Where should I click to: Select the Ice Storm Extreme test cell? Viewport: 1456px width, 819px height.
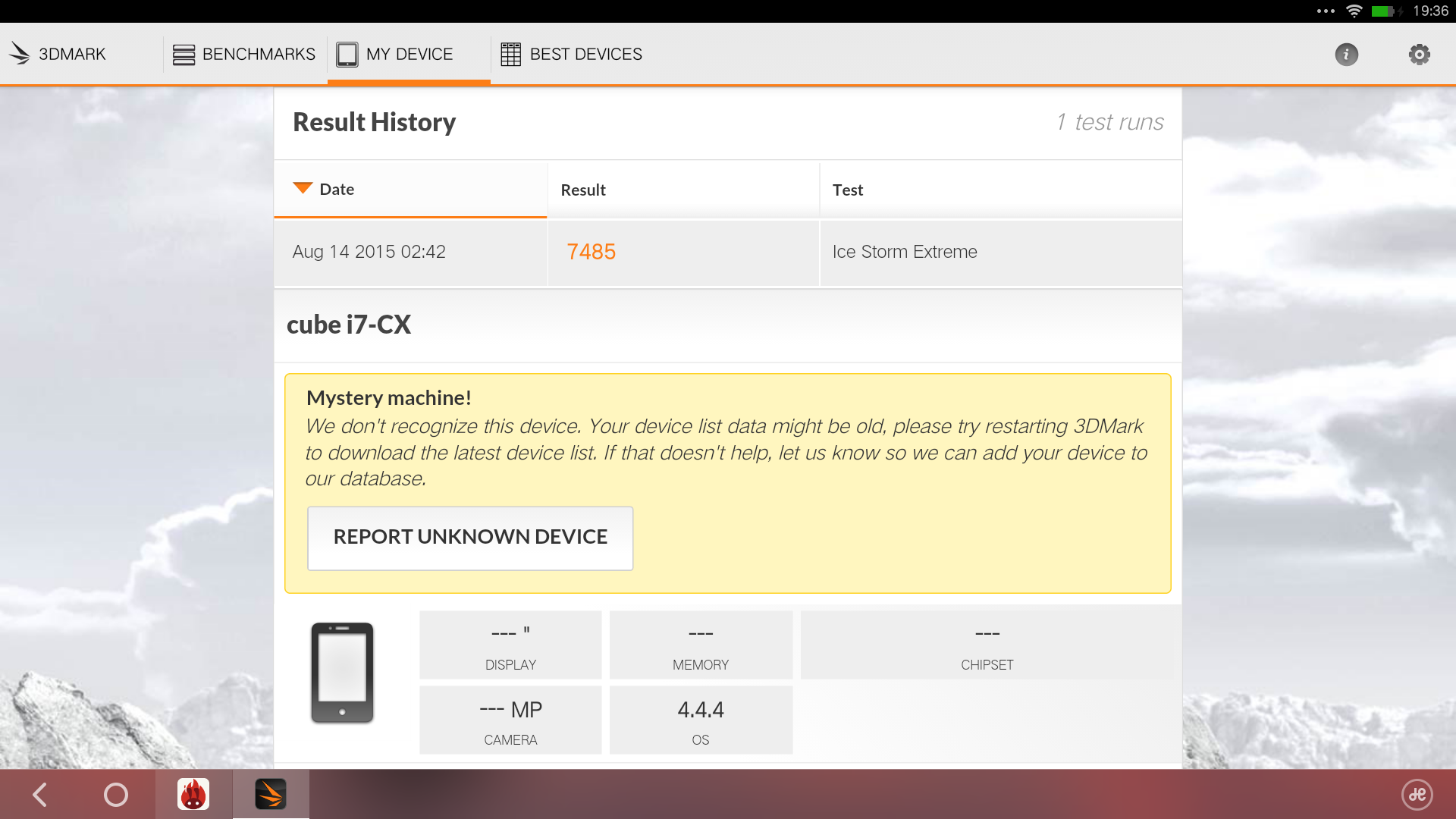[x=1000, y=253]
